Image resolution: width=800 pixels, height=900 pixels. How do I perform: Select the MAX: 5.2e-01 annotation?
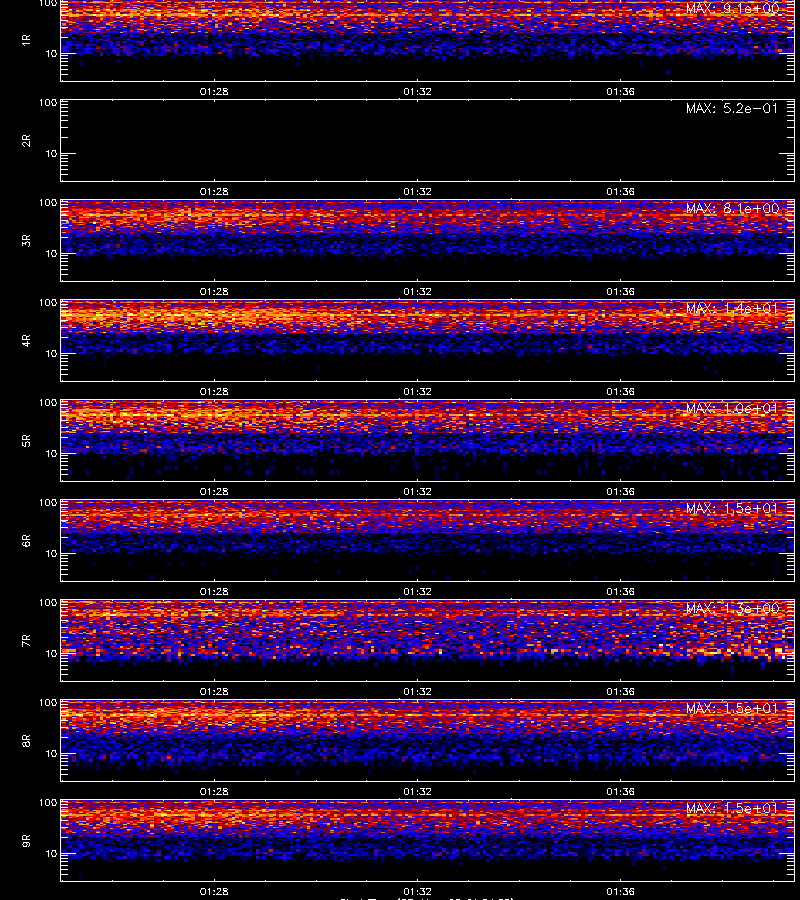click(x=732, y=108)
